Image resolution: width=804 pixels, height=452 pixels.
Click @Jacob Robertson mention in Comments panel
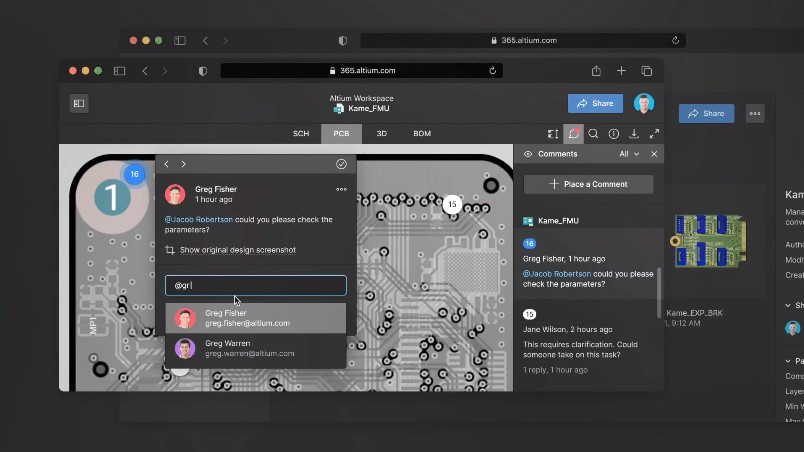556,274
